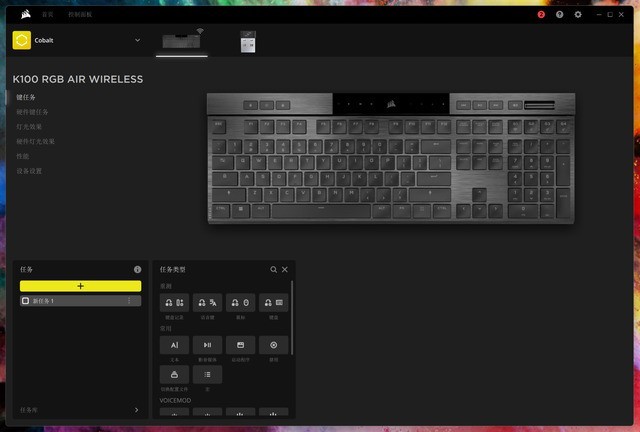Choose the launch application task type
The image size is (640, 432).
click(x=240, y=345)
